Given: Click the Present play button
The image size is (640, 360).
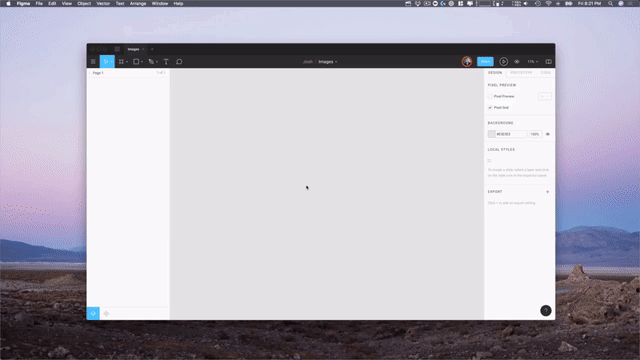Looking at the screenshot, I should [503, 62].
